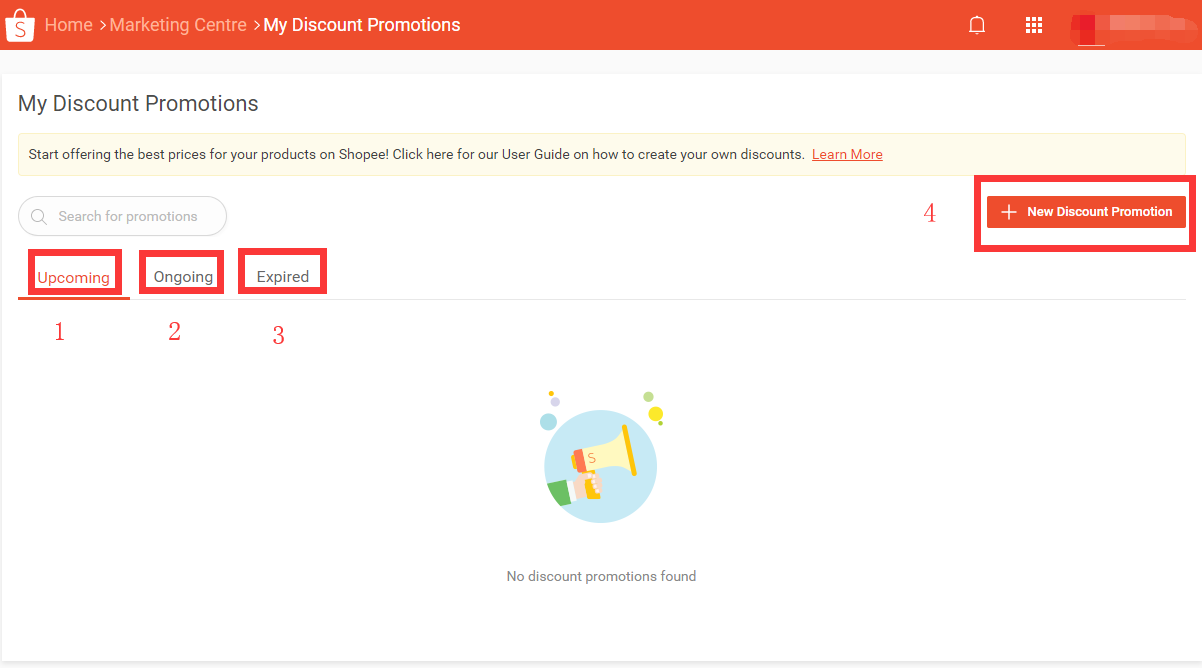Switch to the Ongoing tab
The height and width of the screenshot is (668, 1202).
pyautogui.click(x=183, y=276)
